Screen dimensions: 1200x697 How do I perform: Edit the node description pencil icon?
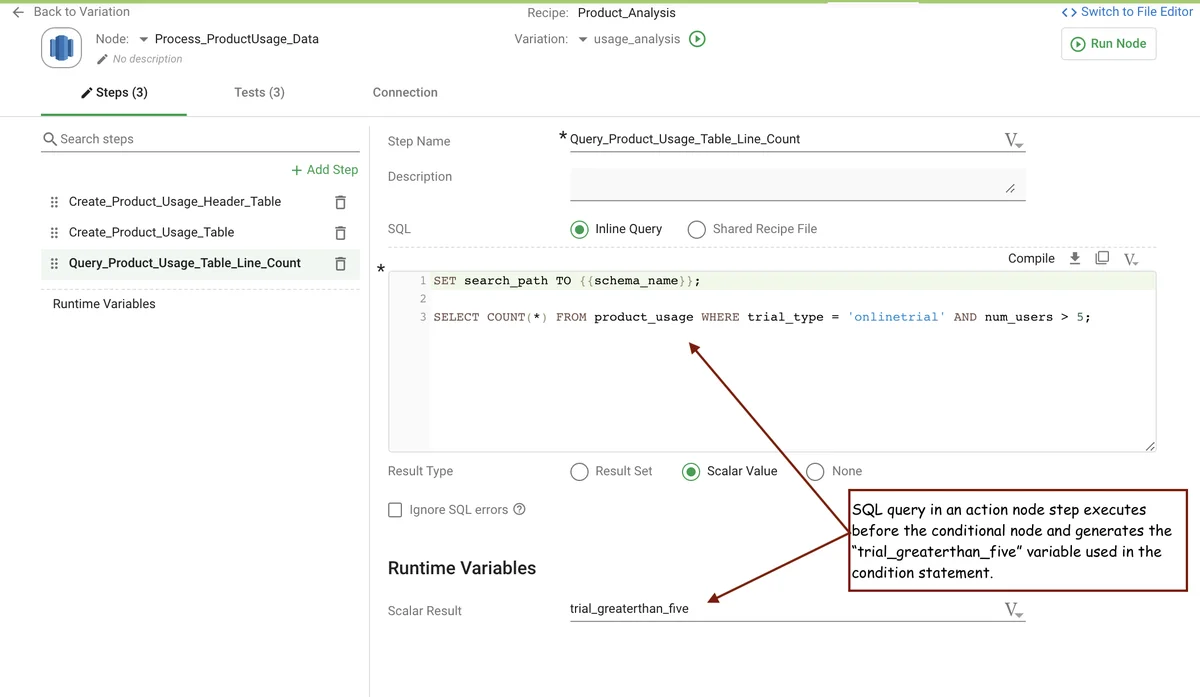pos(102,59)
